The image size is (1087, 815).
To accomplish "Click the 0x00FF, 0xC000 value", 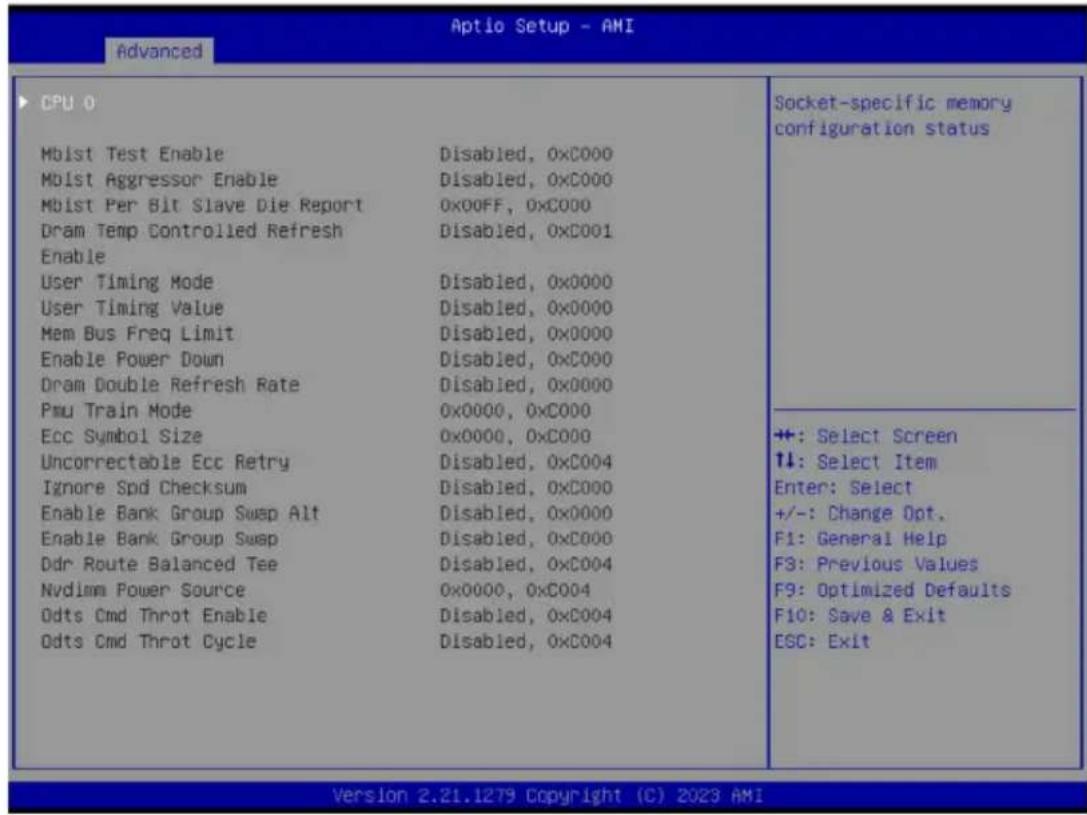I will click(x=515, y=205).
